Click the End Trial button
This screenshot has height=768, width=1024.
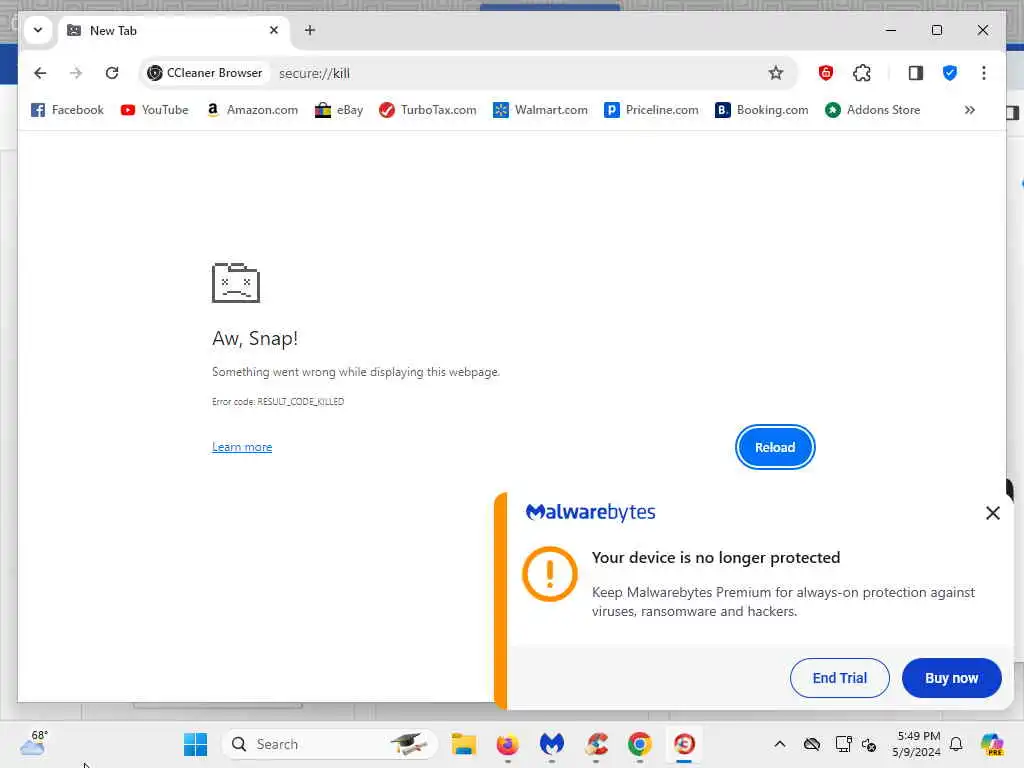coord(839,678)
